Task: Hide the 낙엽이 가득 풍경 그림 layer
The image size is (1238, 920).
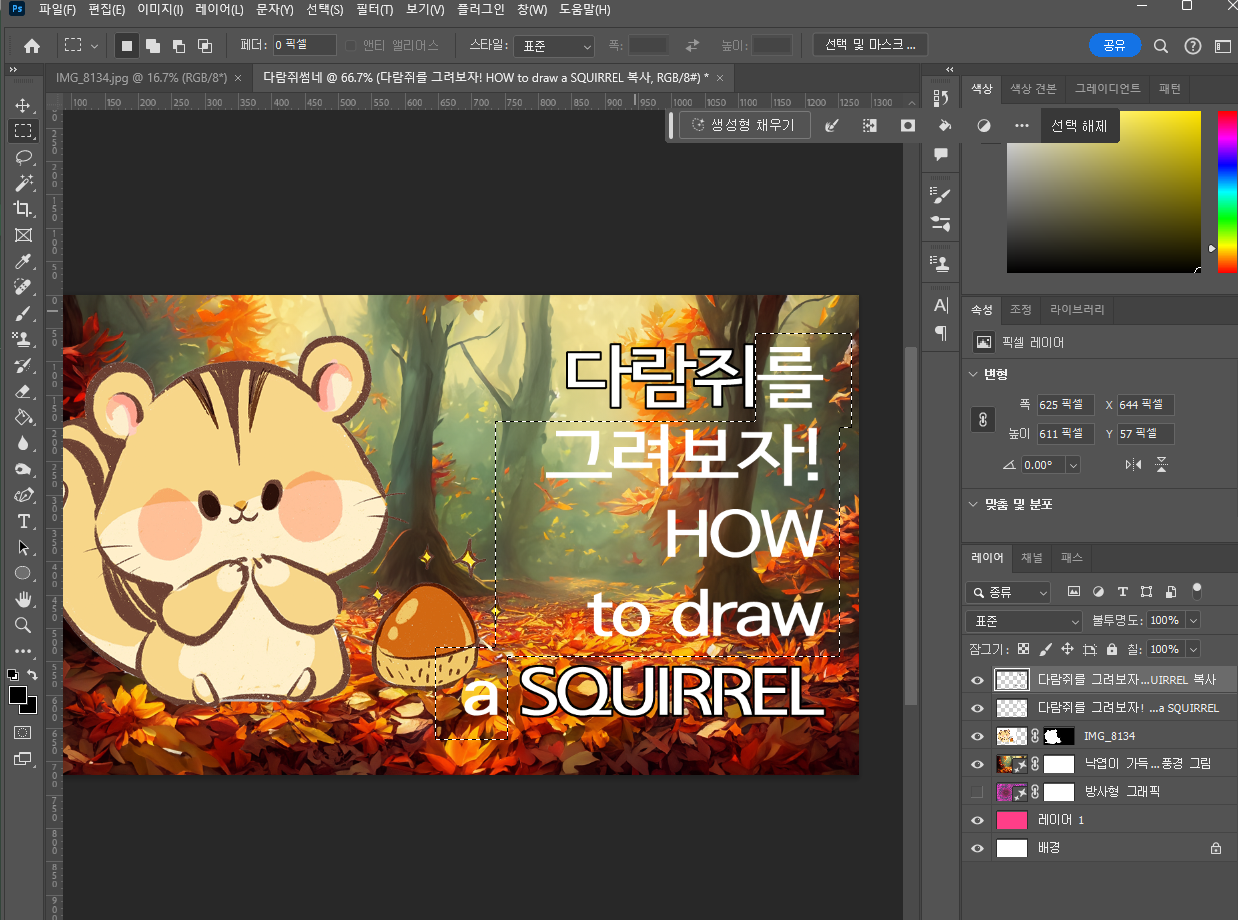Action: click(x=978, y=764)
